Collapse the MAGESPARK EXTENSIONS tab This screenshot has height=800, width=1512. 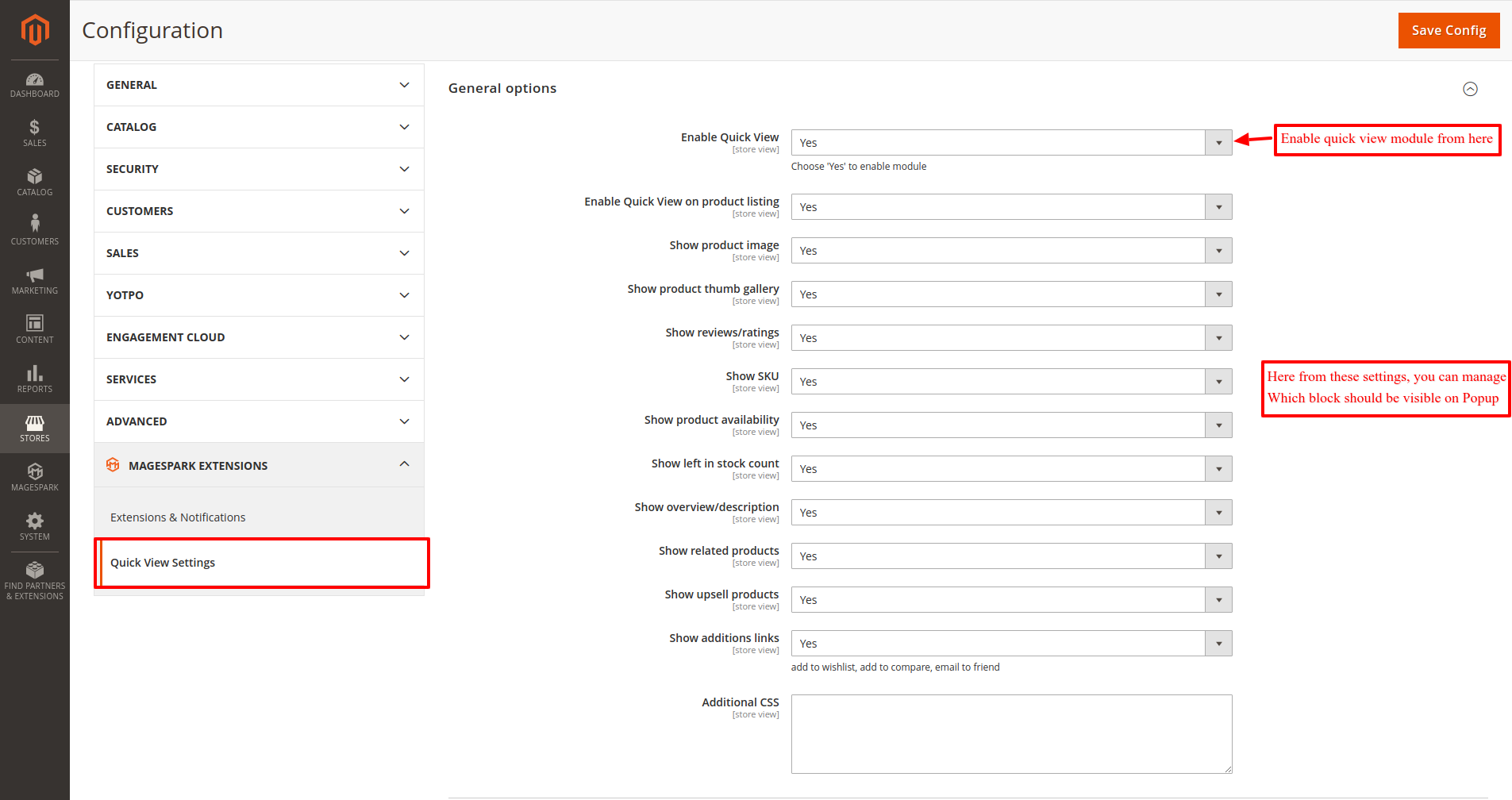point(259,465)
